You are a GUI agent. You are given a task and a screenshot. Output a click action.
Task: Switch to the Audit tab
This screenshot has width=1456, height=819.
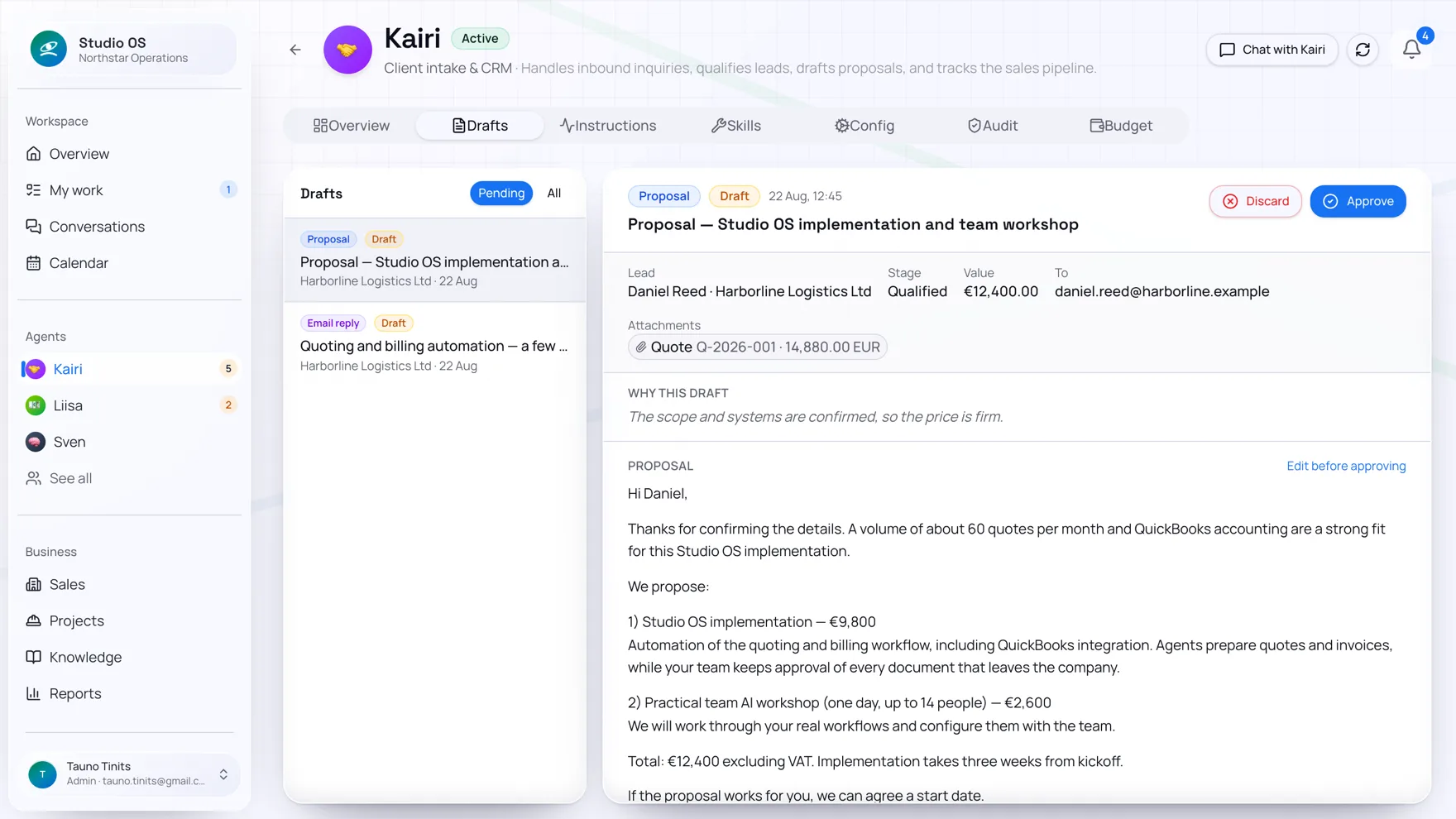tap(993, 126)
